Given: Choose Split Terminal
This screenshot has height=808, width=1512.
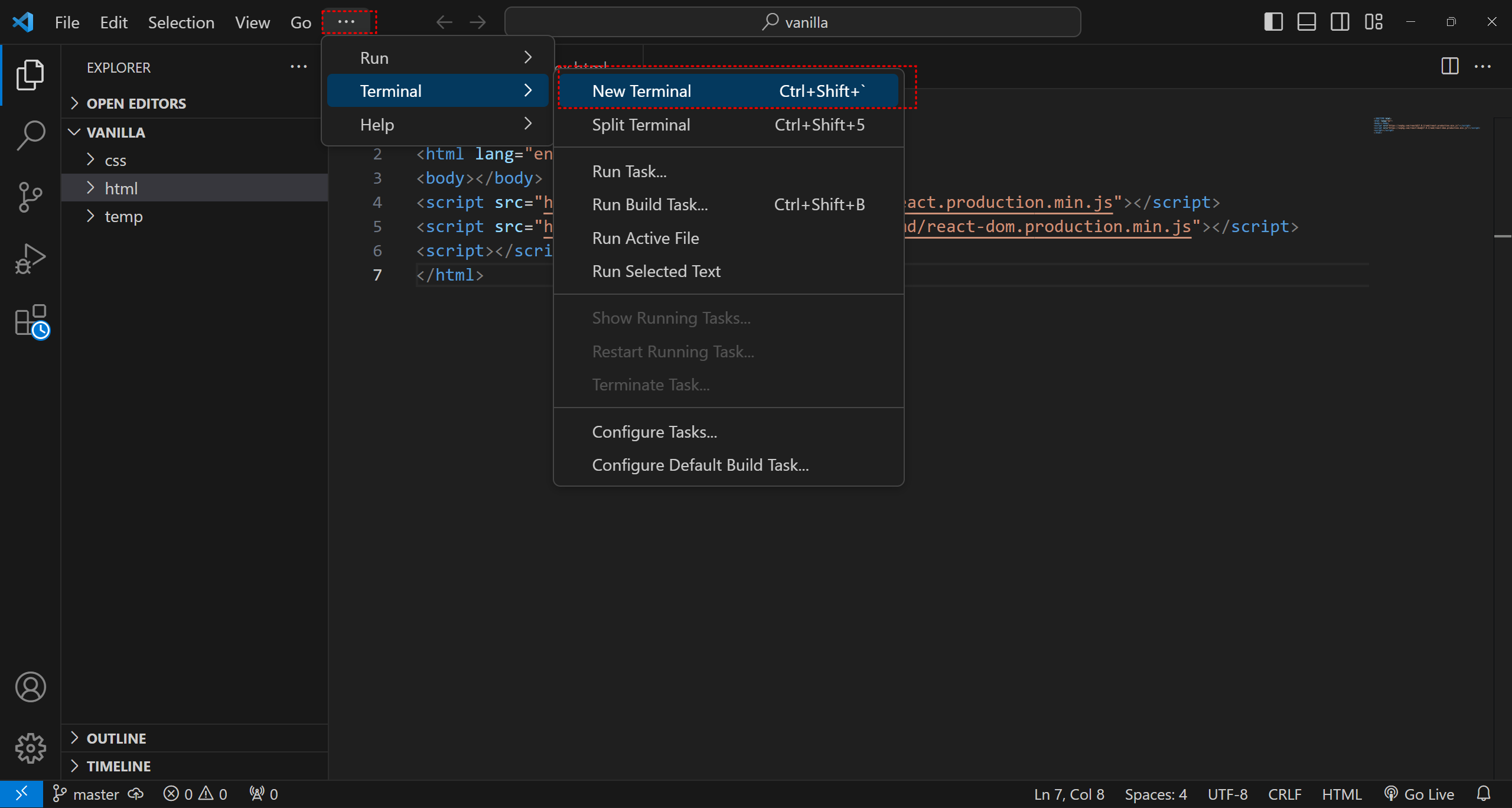Looking at the screenshot, I should pyautogui.click(x=729, y=125).
